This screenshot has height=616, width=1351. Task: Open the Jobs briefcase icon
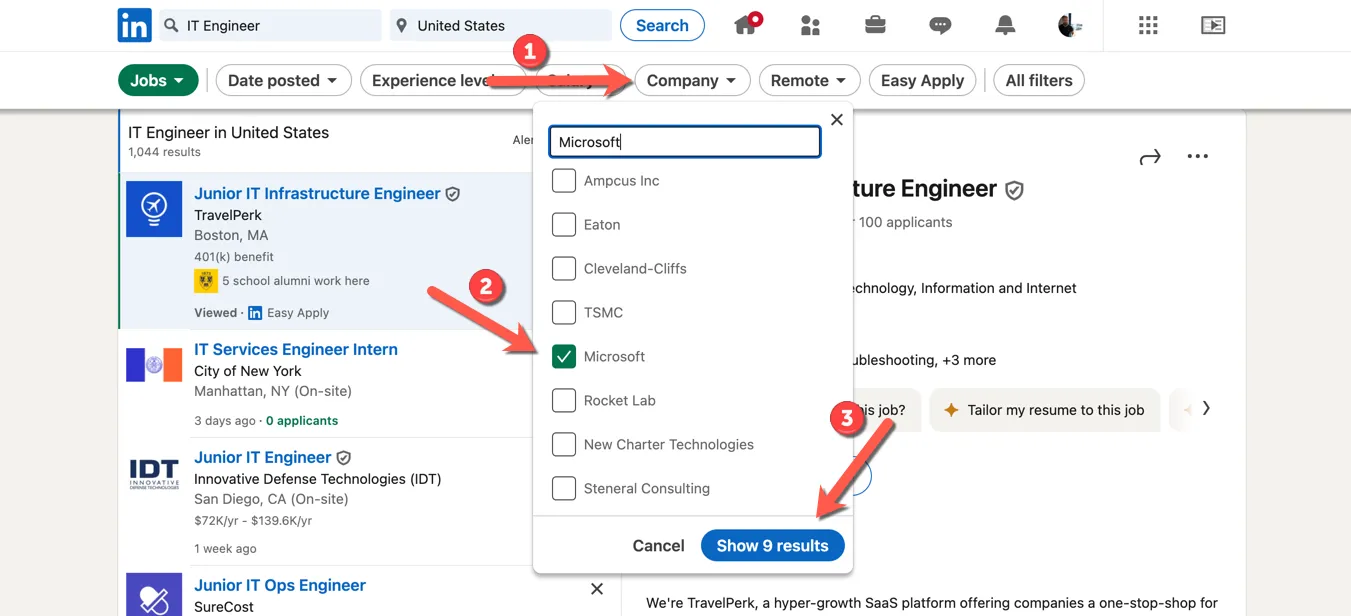pyautogui.click(x=875, y=25)
